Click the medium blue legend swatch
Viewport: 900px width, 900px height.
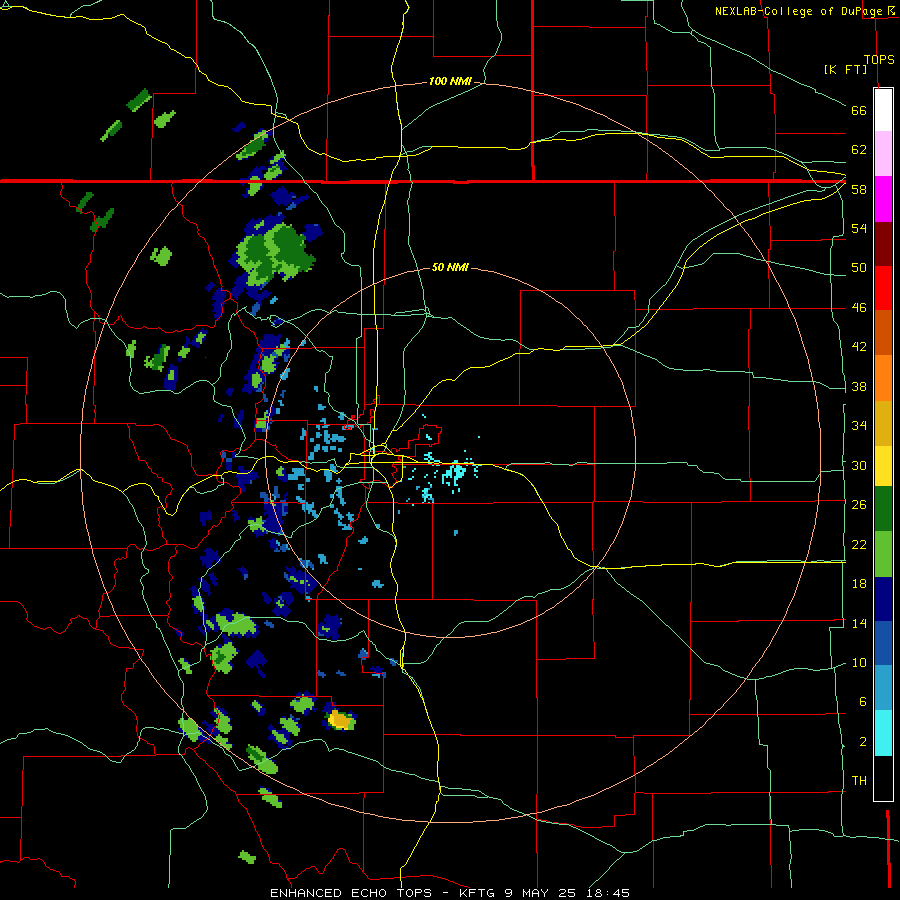(883, 643)
